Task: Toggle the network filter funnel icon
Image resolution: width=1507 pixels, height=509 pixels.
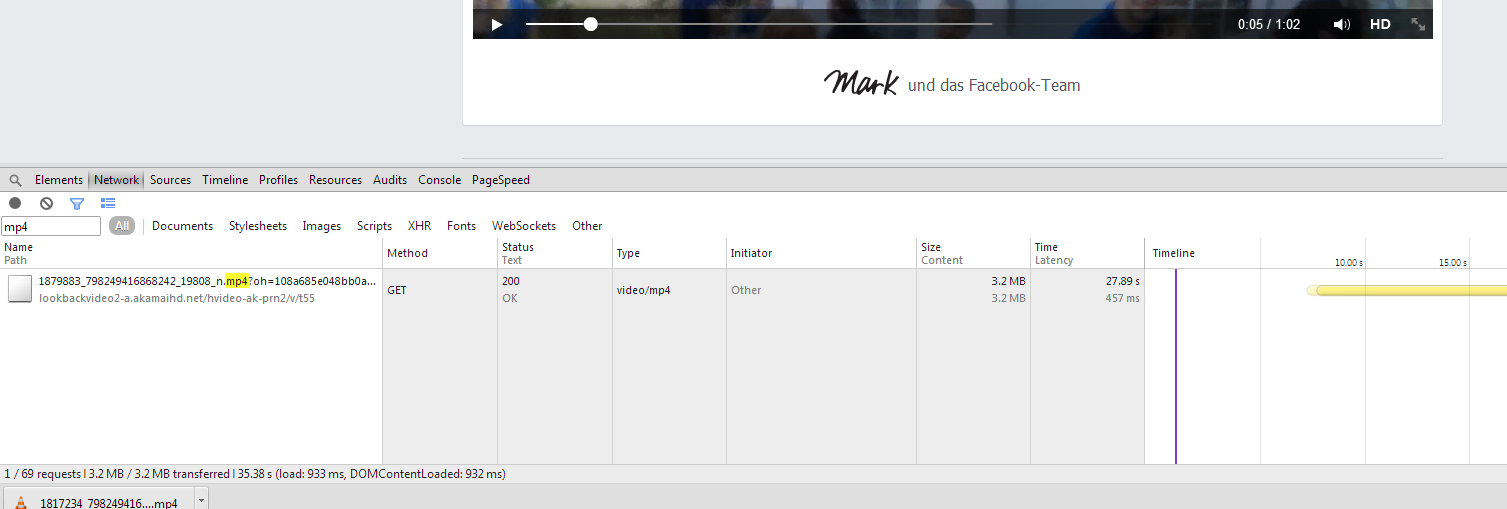Action: 77,203
